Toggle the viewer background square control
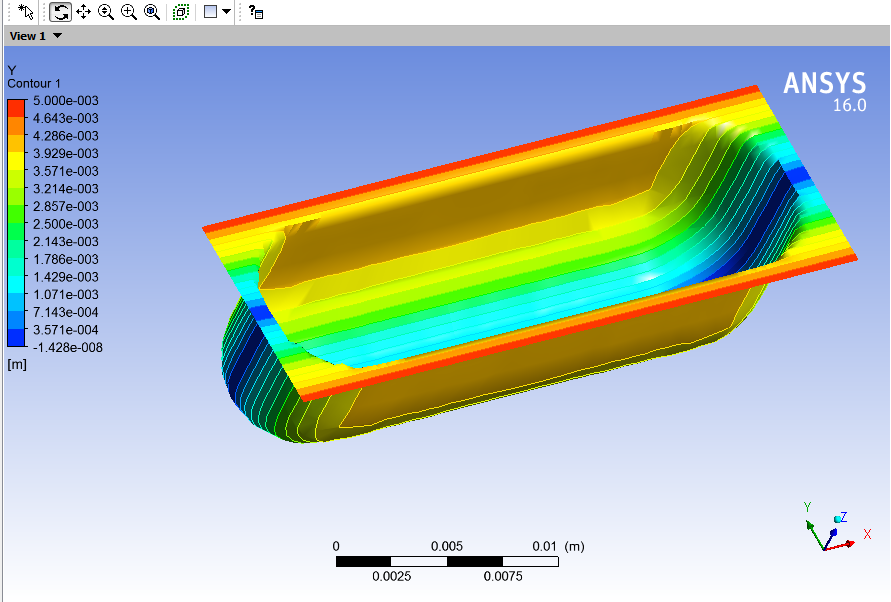 pos(209,12)
